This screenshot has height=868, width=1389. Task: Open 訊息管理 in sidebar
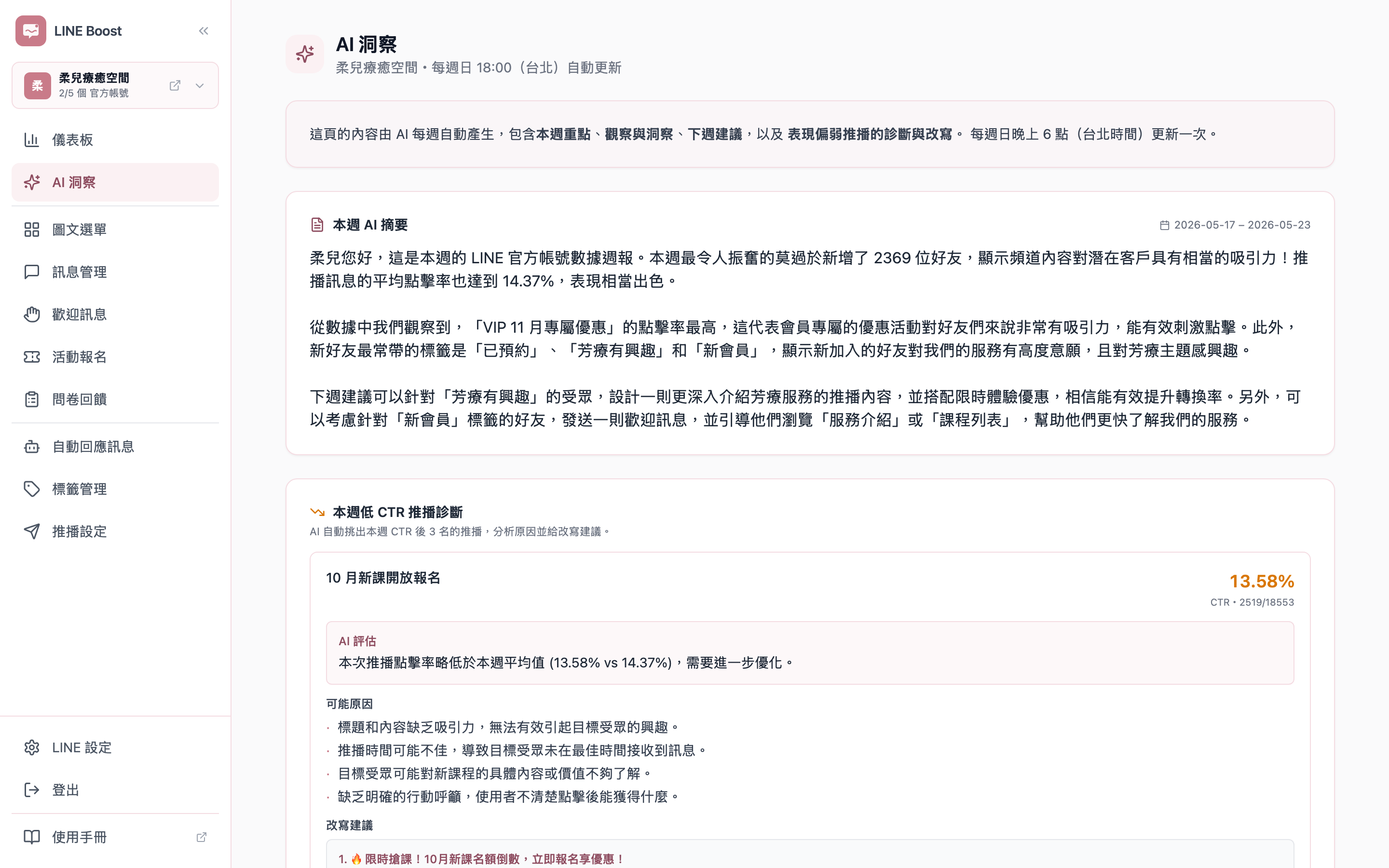pos(115,272)
